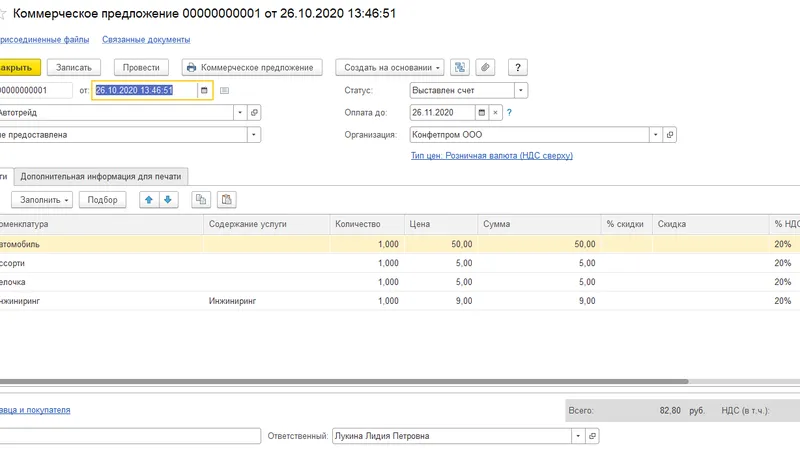Click the blue question mark near Оплата до
Image resolution: width=800 pixels, height=450 pixels.
509,112
